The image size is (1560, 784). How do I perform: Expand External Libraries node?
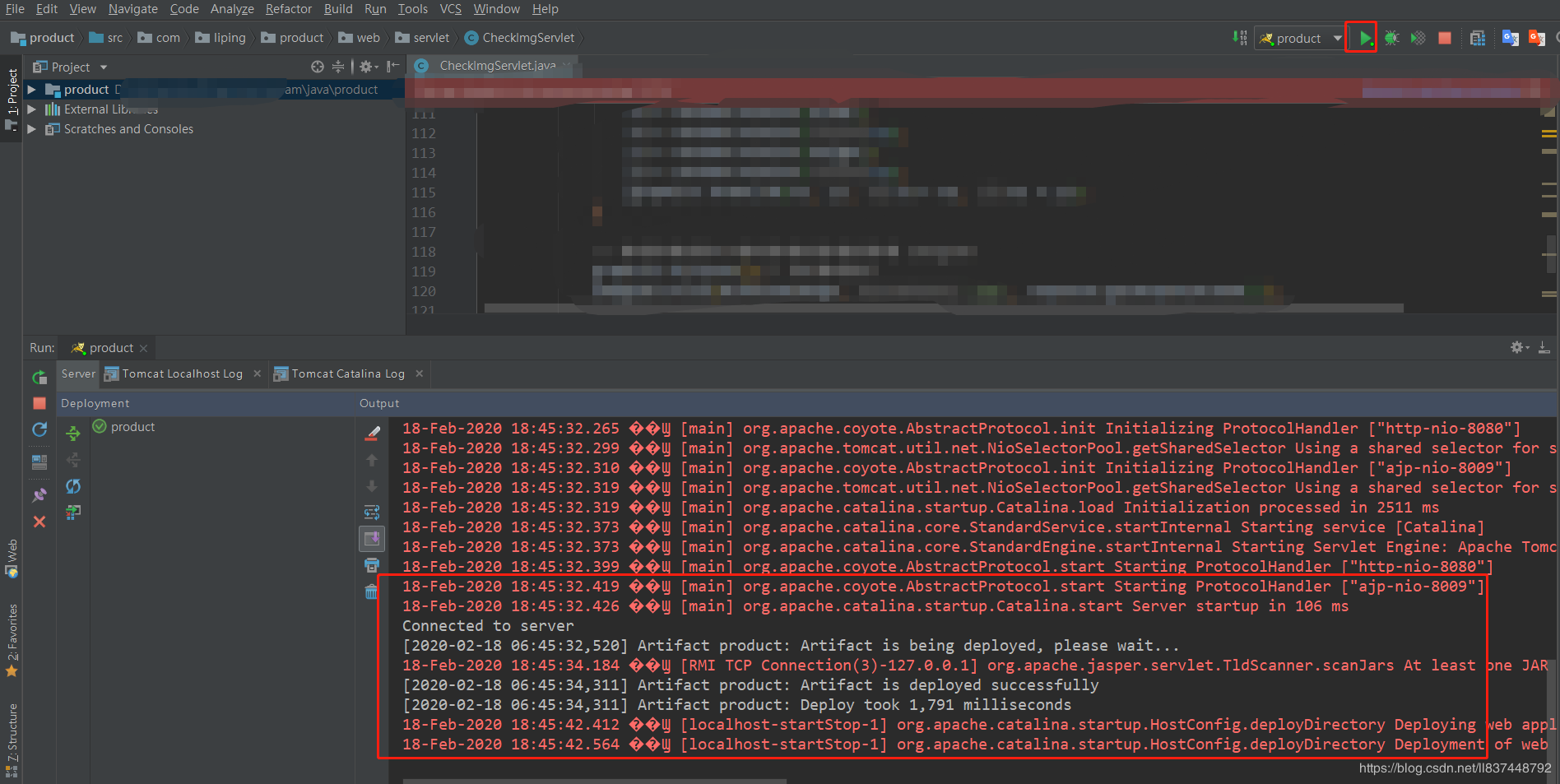31,109
